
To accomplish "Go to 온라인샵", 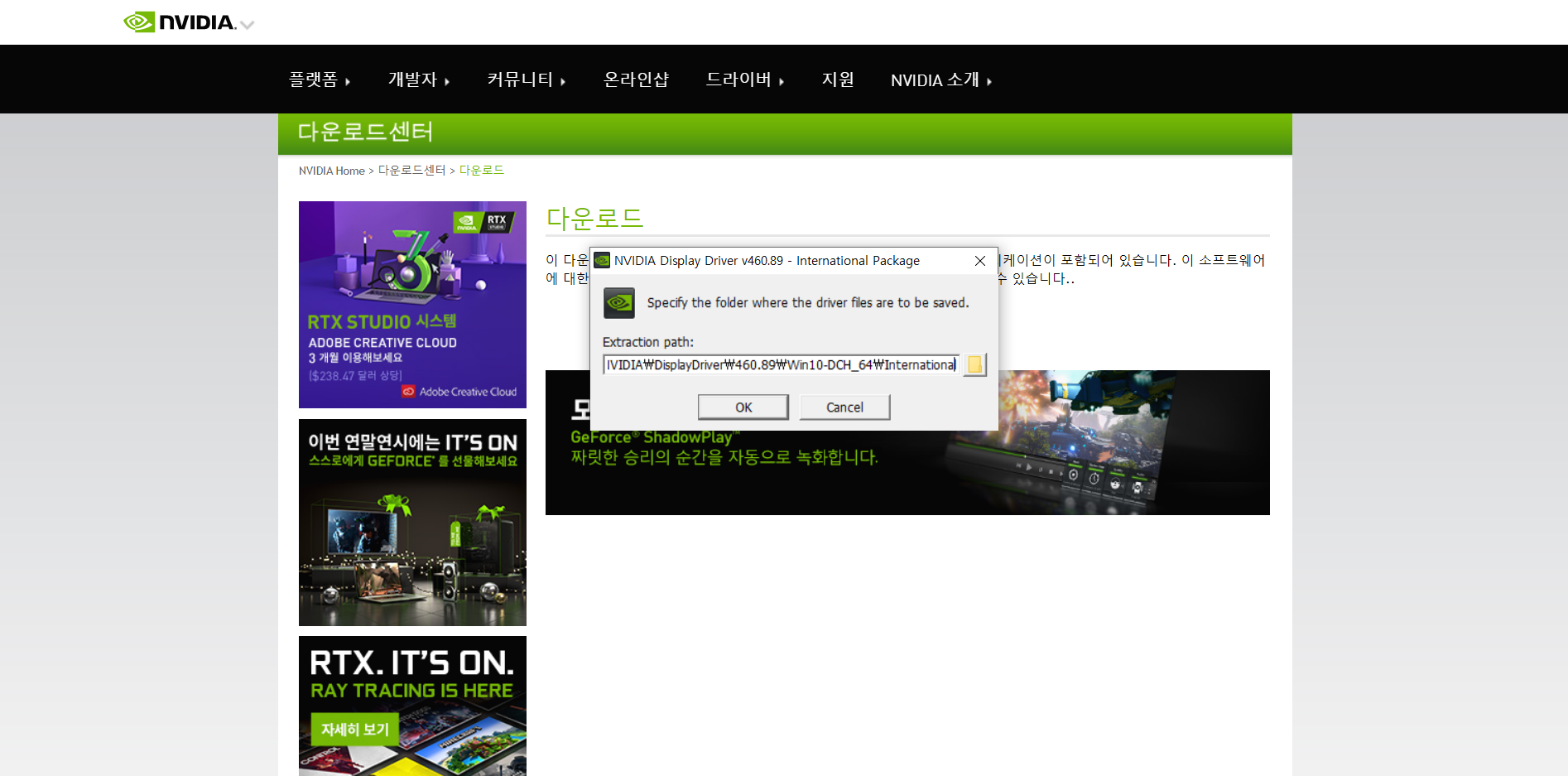I will coord(636,80).
